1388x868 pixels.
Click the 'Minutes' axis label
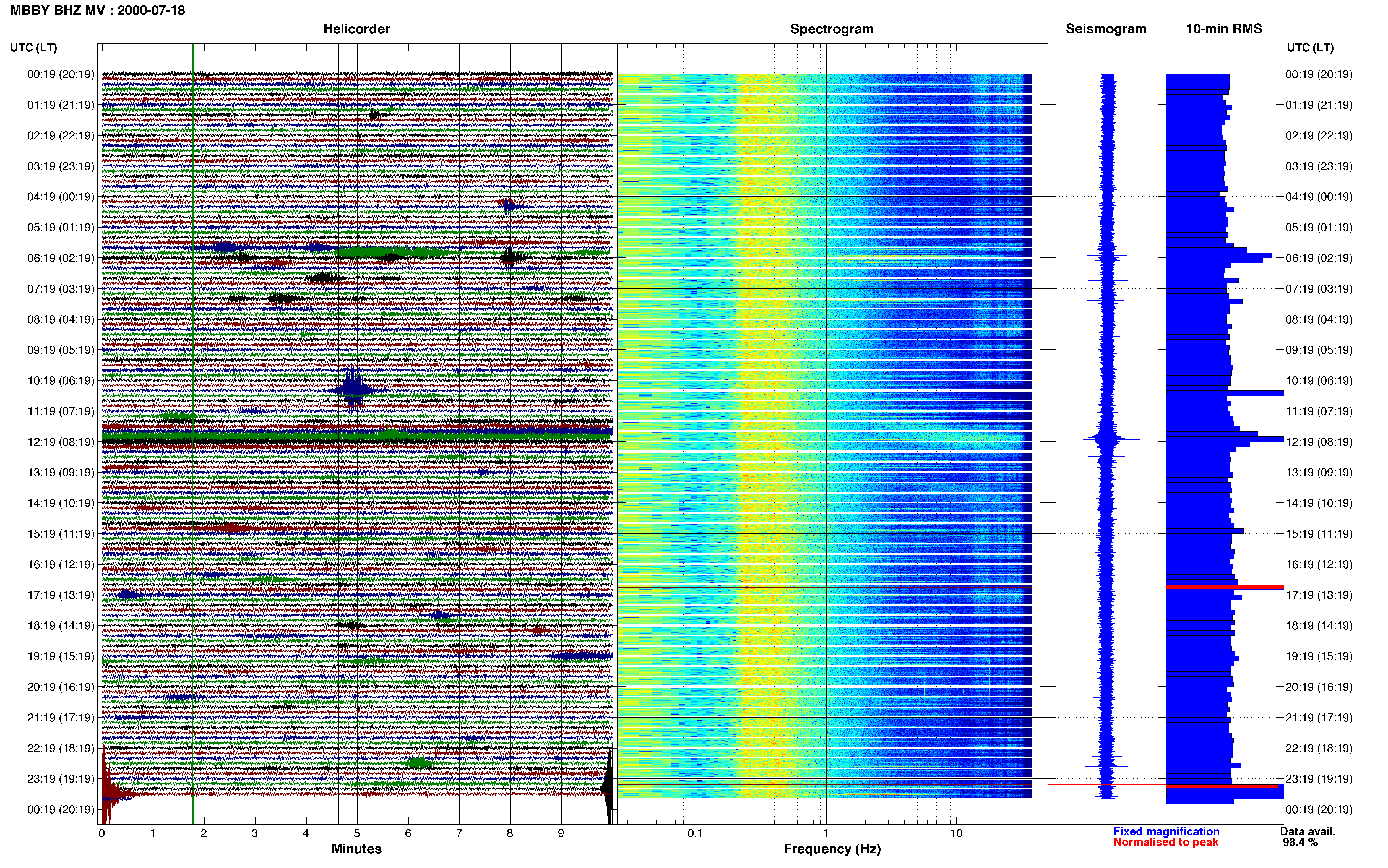tap(356, 848)
